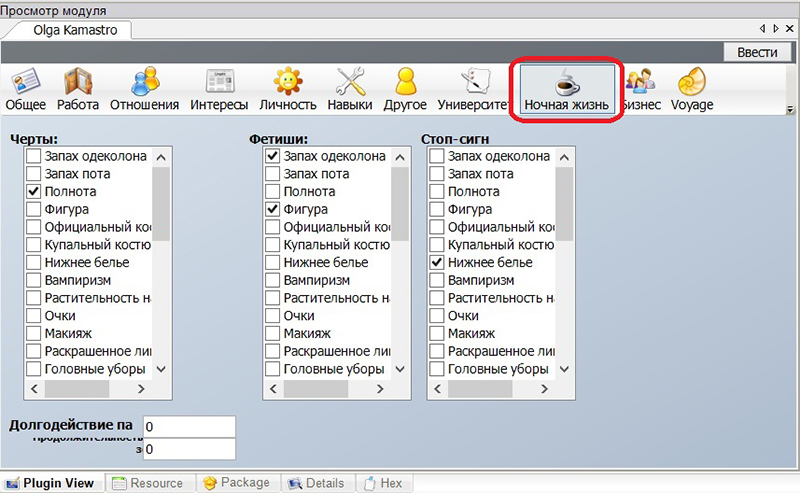
Task: Open the Voyage shell icon
Action: coord(692,82)
